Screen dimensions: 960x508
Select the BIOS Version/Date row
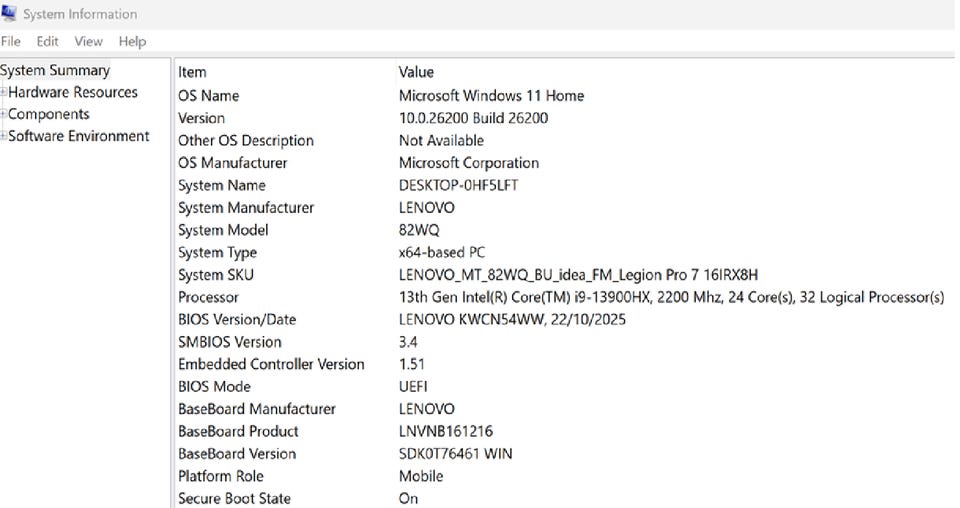pyautogui.click(x=237, y=320)
